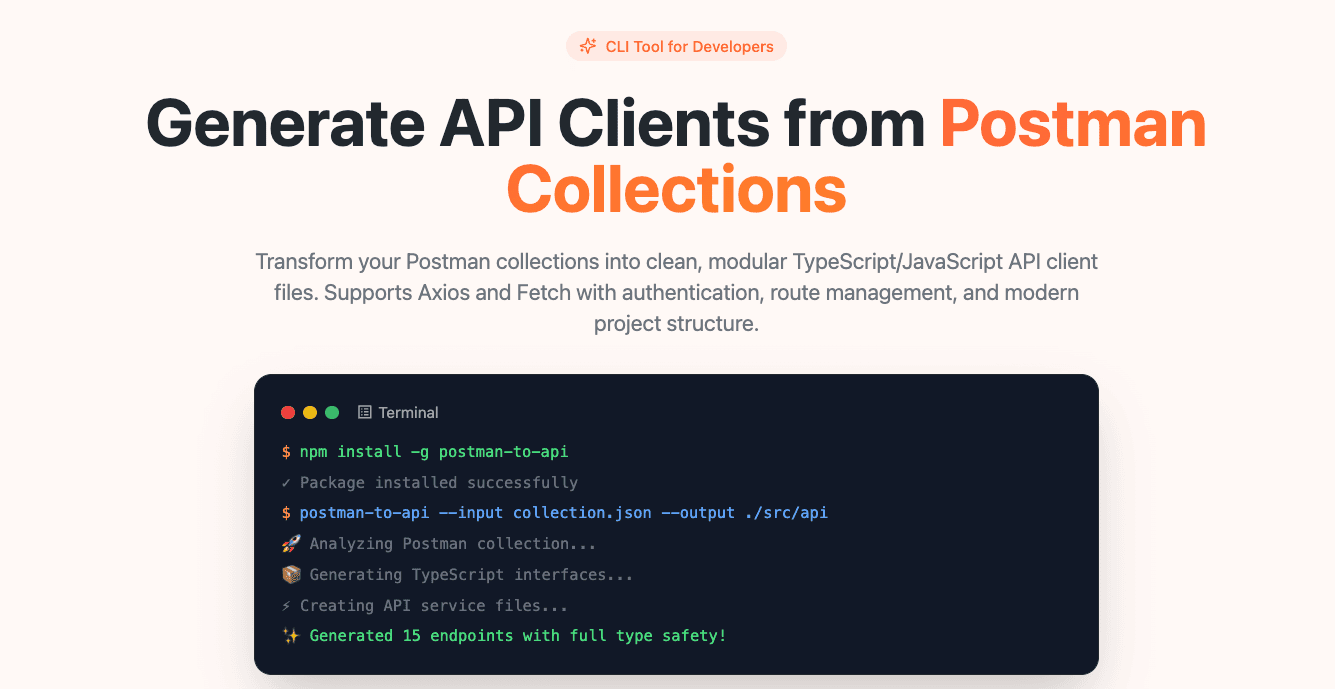Toggle the green traffic light button
Viewport: 1335px width, 689px height.
[330, 412]
